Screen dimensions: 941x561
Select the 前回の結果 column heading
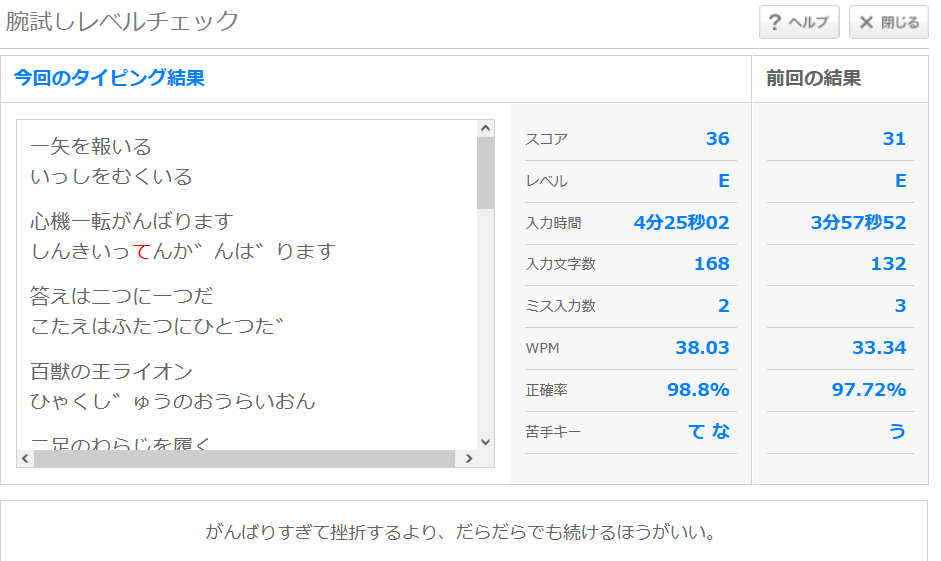pyautogui.click(x=813, y=78)
